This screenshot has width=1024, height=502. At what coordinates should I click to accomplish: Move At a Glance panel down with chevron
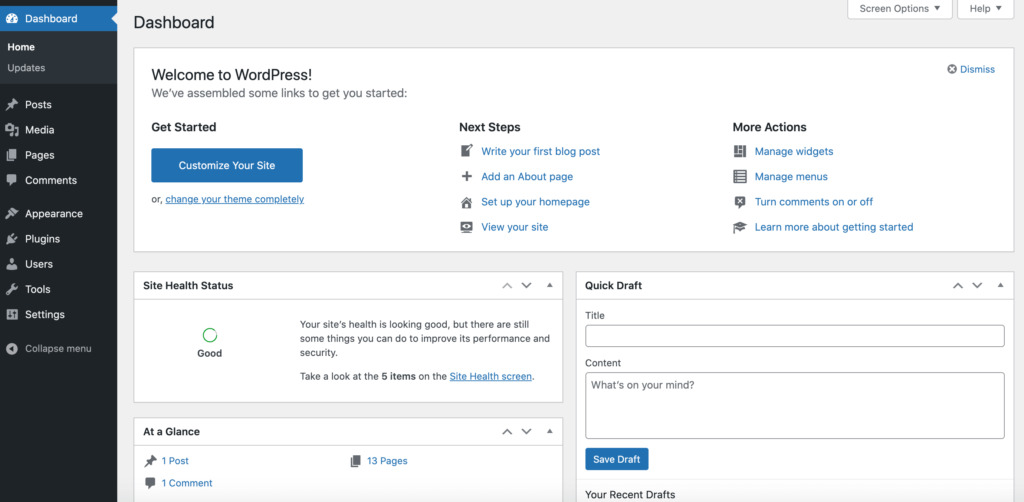526,431
